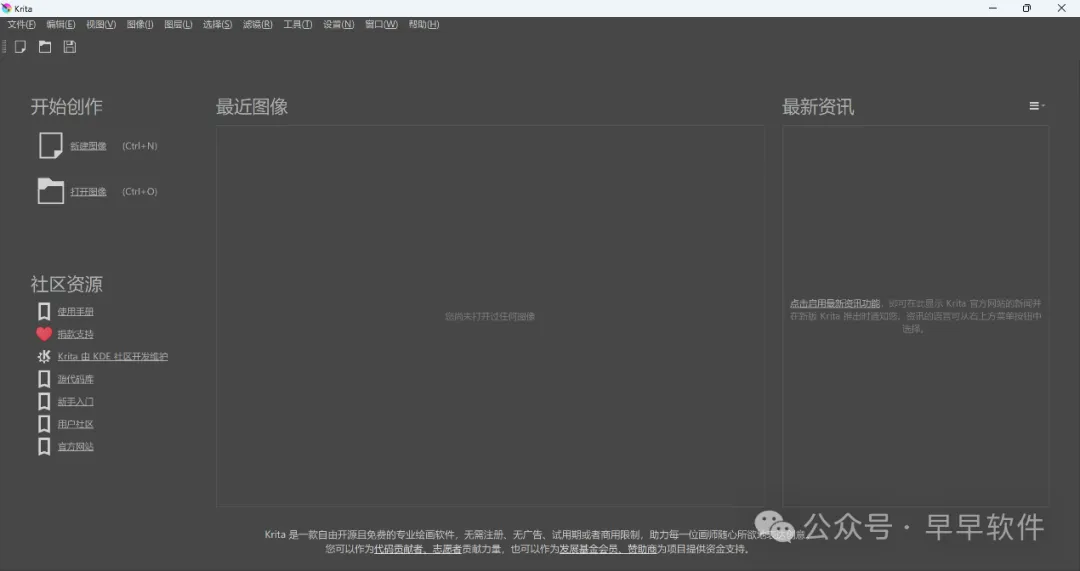Click the 最近图像 heading
The image size is (1080, 571).
(251, 107)
